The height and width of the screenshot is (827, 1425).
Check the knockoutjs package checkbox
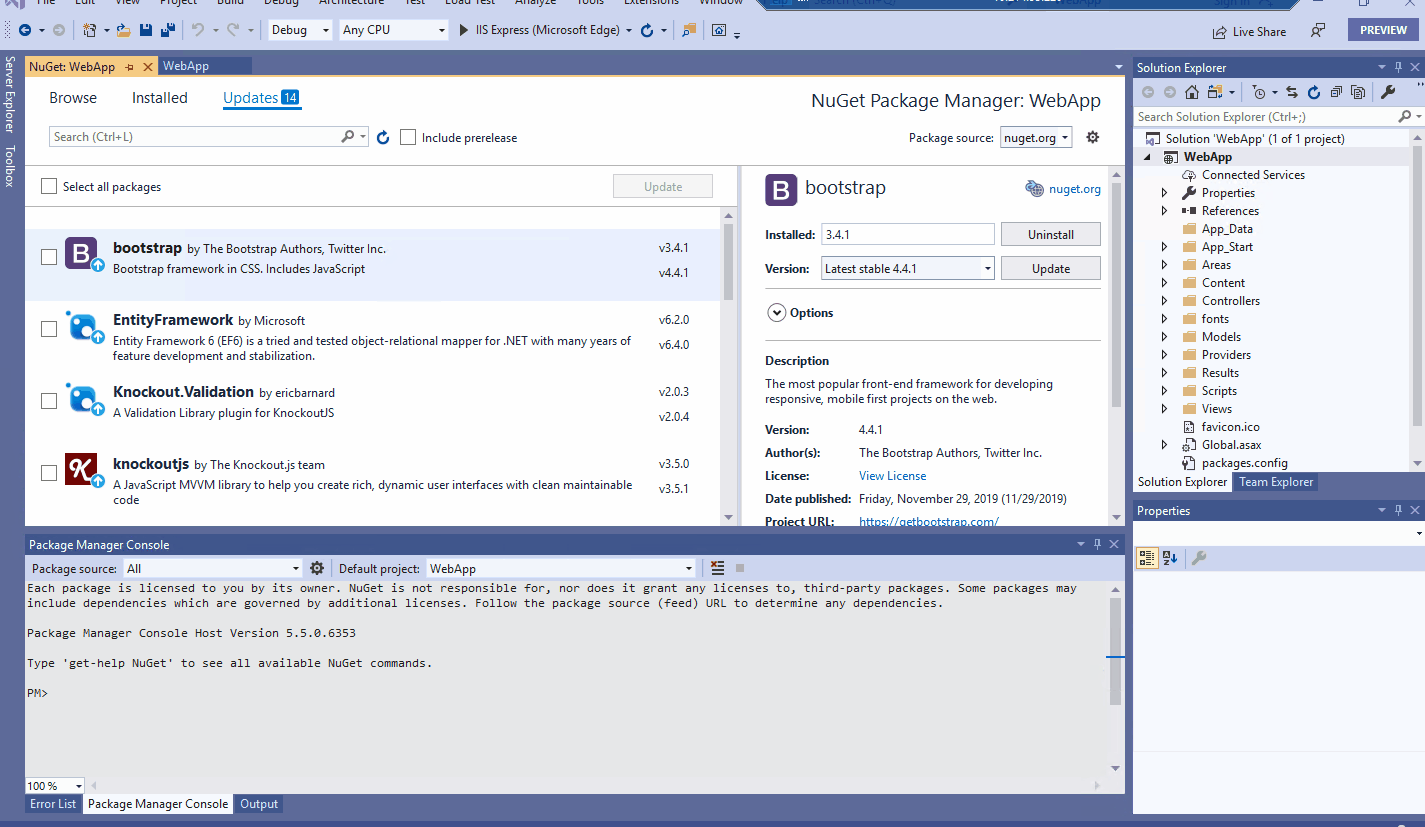point(49,473)
